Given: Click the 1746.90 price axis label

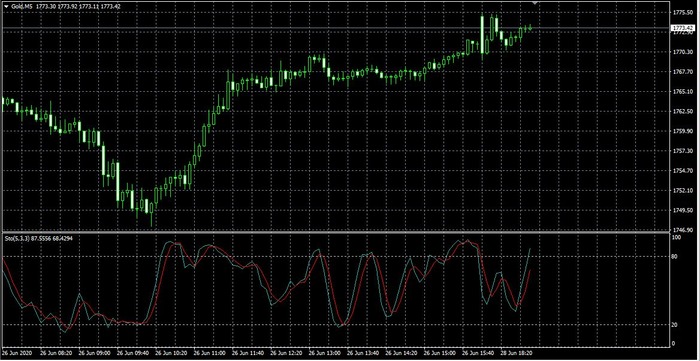Looking at the screenshot, I should pos(683,230).
